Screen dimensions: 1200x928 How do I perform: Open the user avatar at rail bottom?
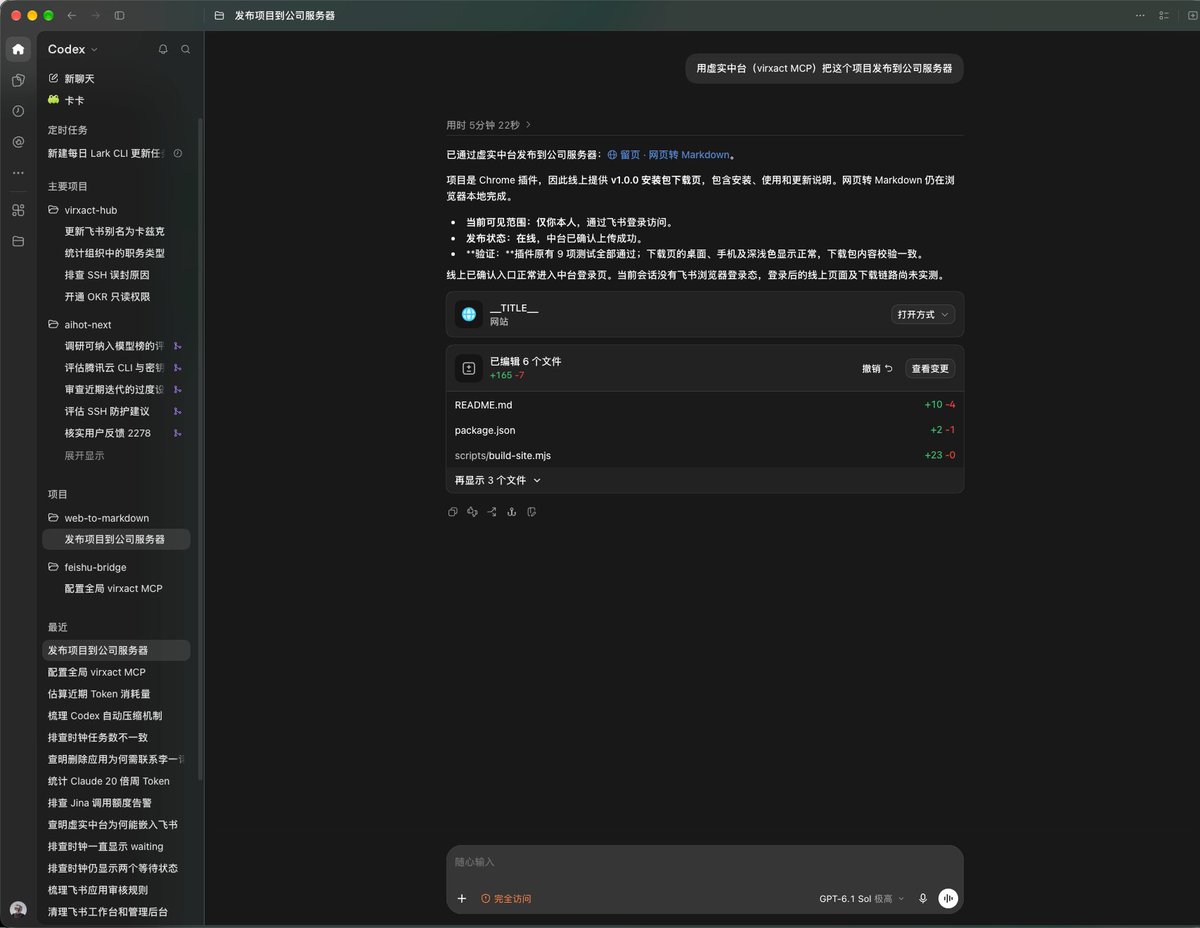pyautogui.click(x=18, y=909)
